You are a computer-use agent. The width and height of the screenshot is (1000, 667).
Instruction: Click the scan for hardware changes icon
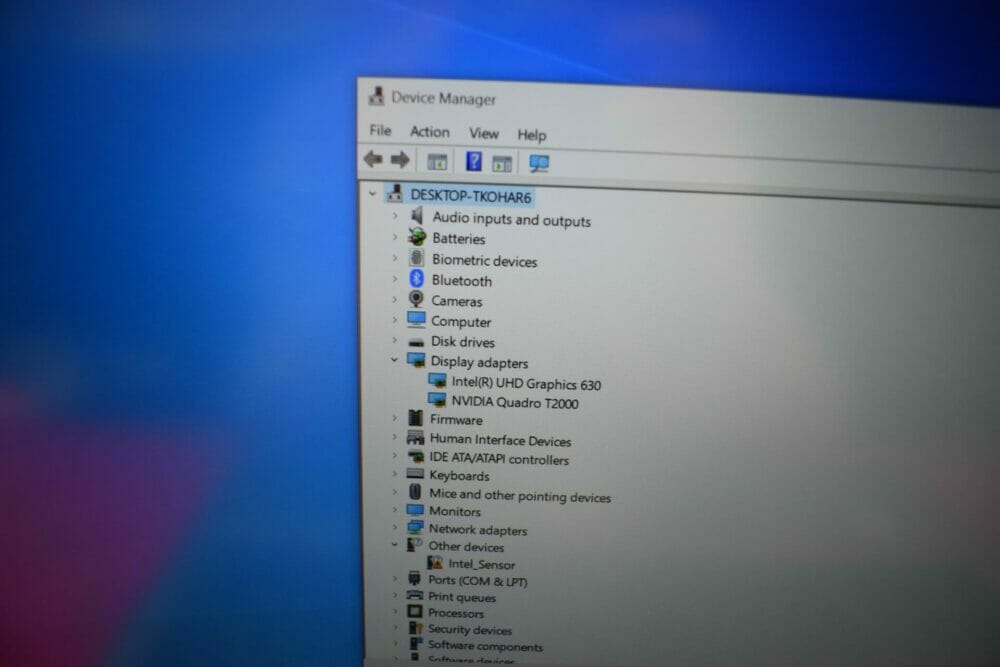(x=539, y=164)
